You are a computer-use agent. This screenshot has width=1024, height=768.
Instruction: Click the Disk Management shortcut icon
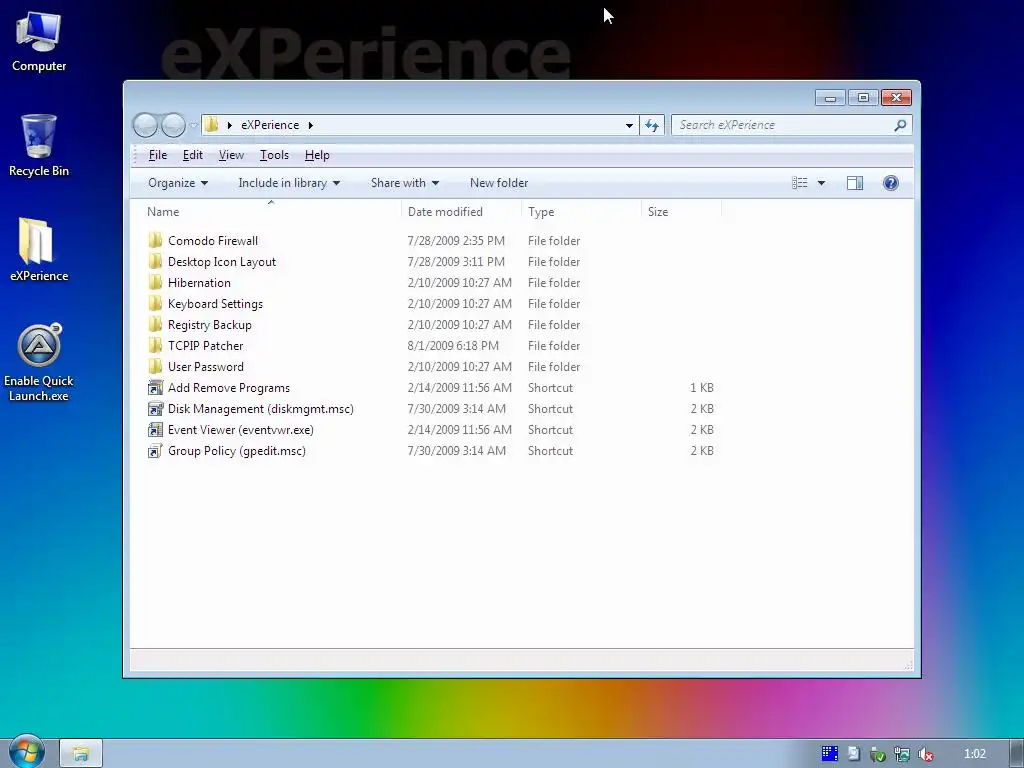(x=155, y=408)
